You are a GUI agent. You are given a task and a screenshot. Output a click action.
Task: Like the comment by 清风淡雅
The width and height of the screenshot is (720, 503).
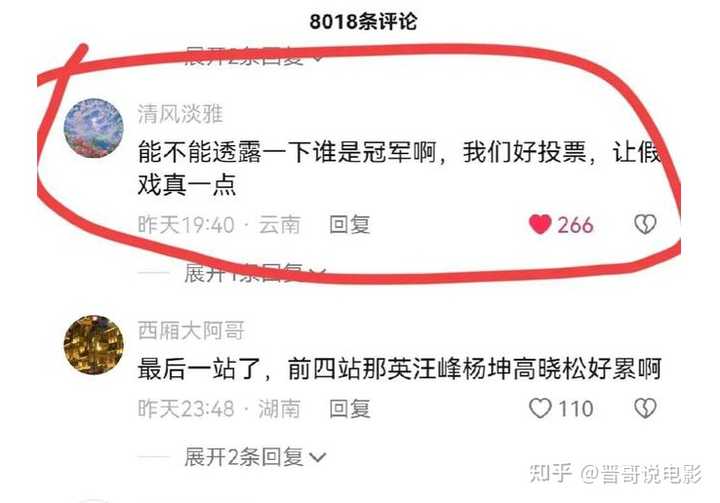[540, 225]
